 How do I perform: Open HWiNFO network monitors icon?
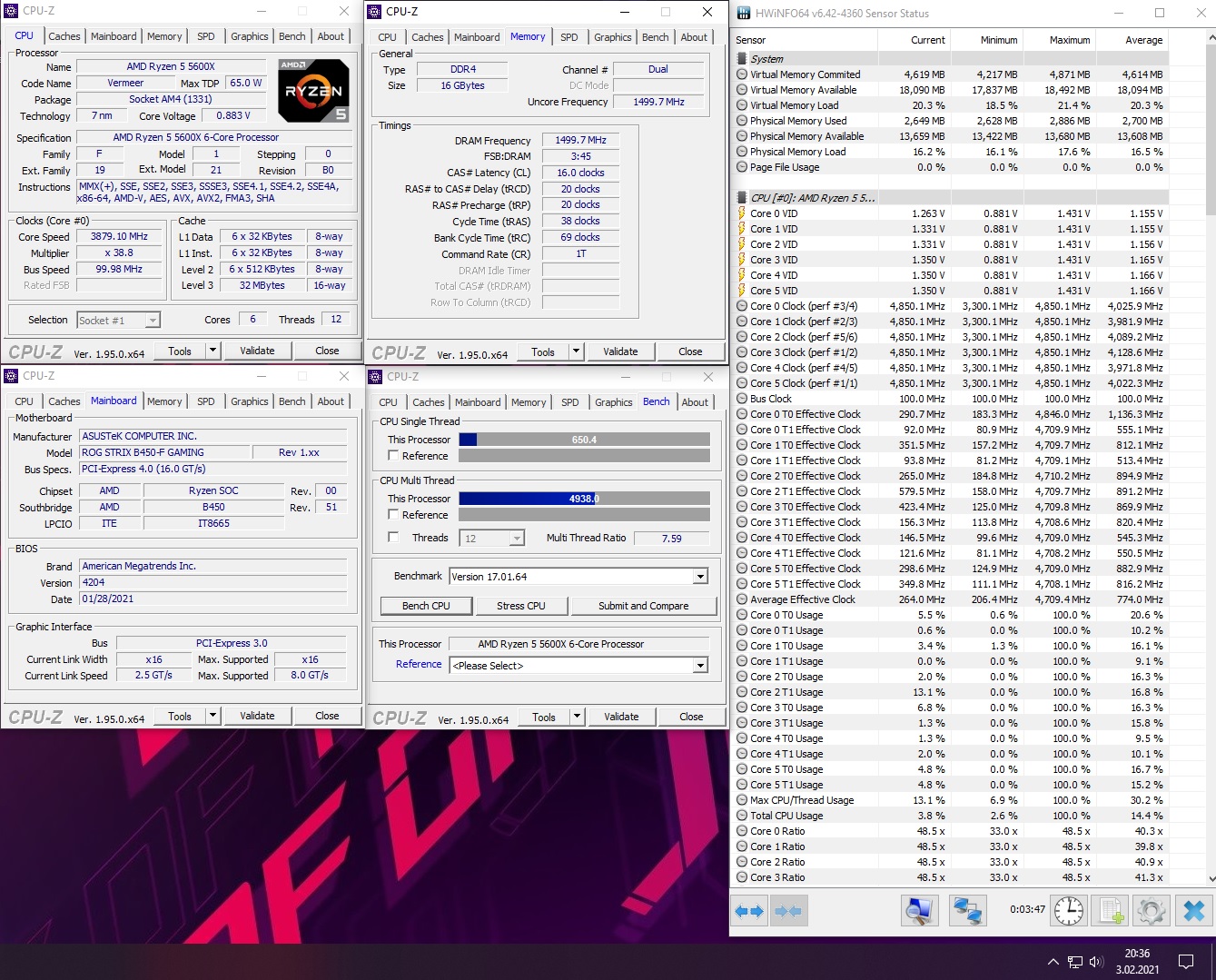[x=967, y=911]
